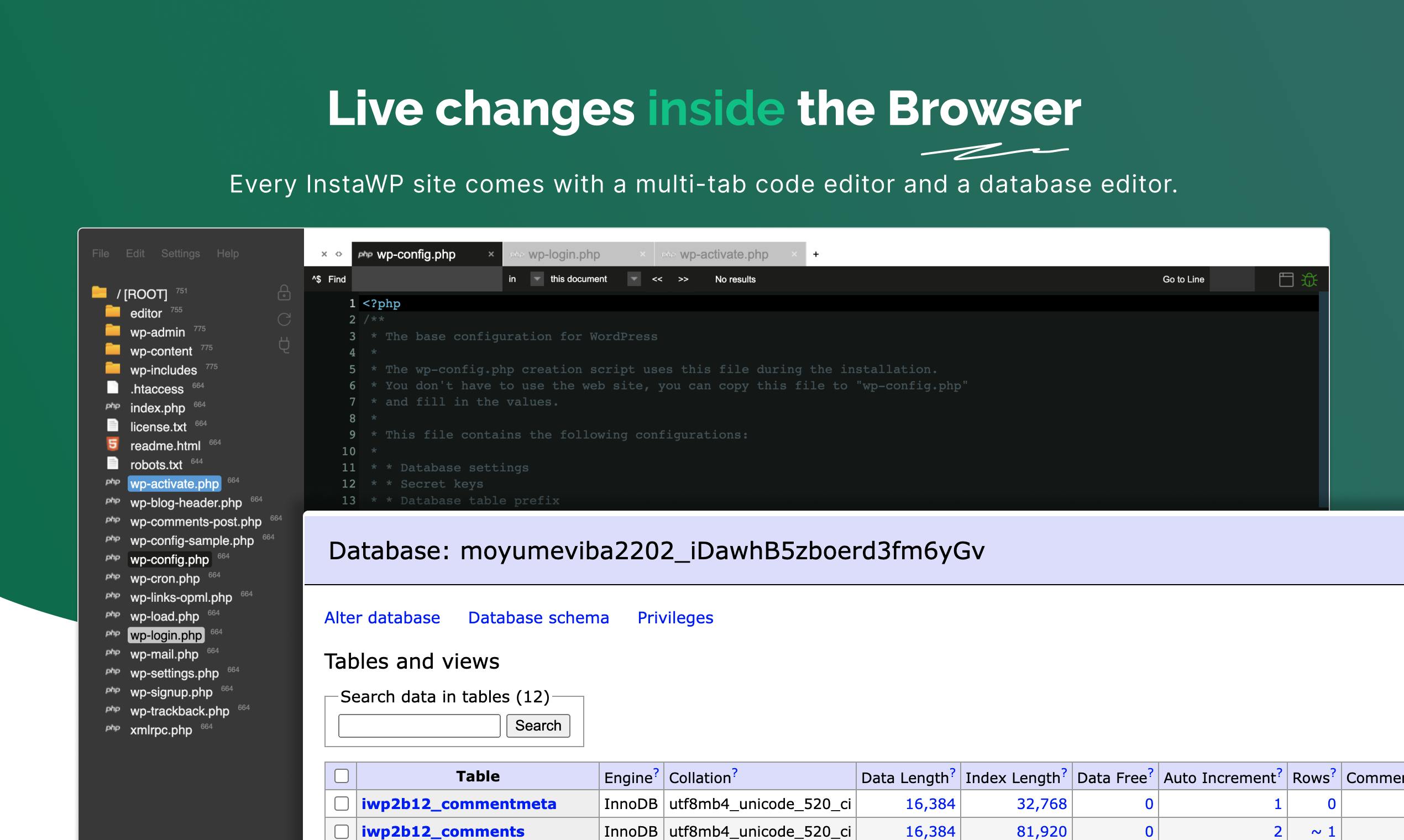The width and height of the screenshot is (1404, 840).
Task: Open the Edit menu
Action: click(135, 254)
